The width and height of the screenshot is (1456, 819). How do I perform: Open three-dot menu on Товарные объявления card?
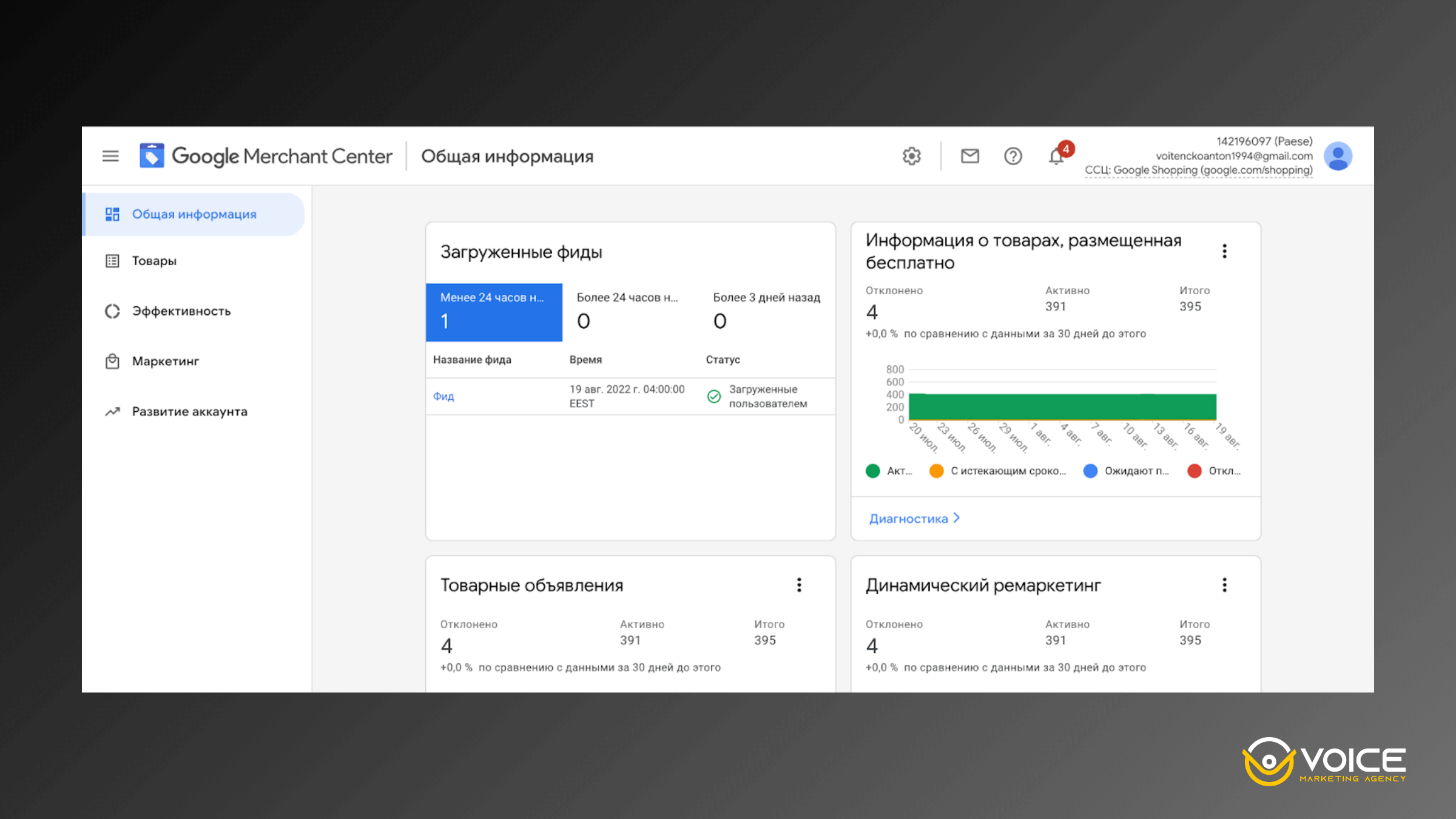click(x=799, y=584)
